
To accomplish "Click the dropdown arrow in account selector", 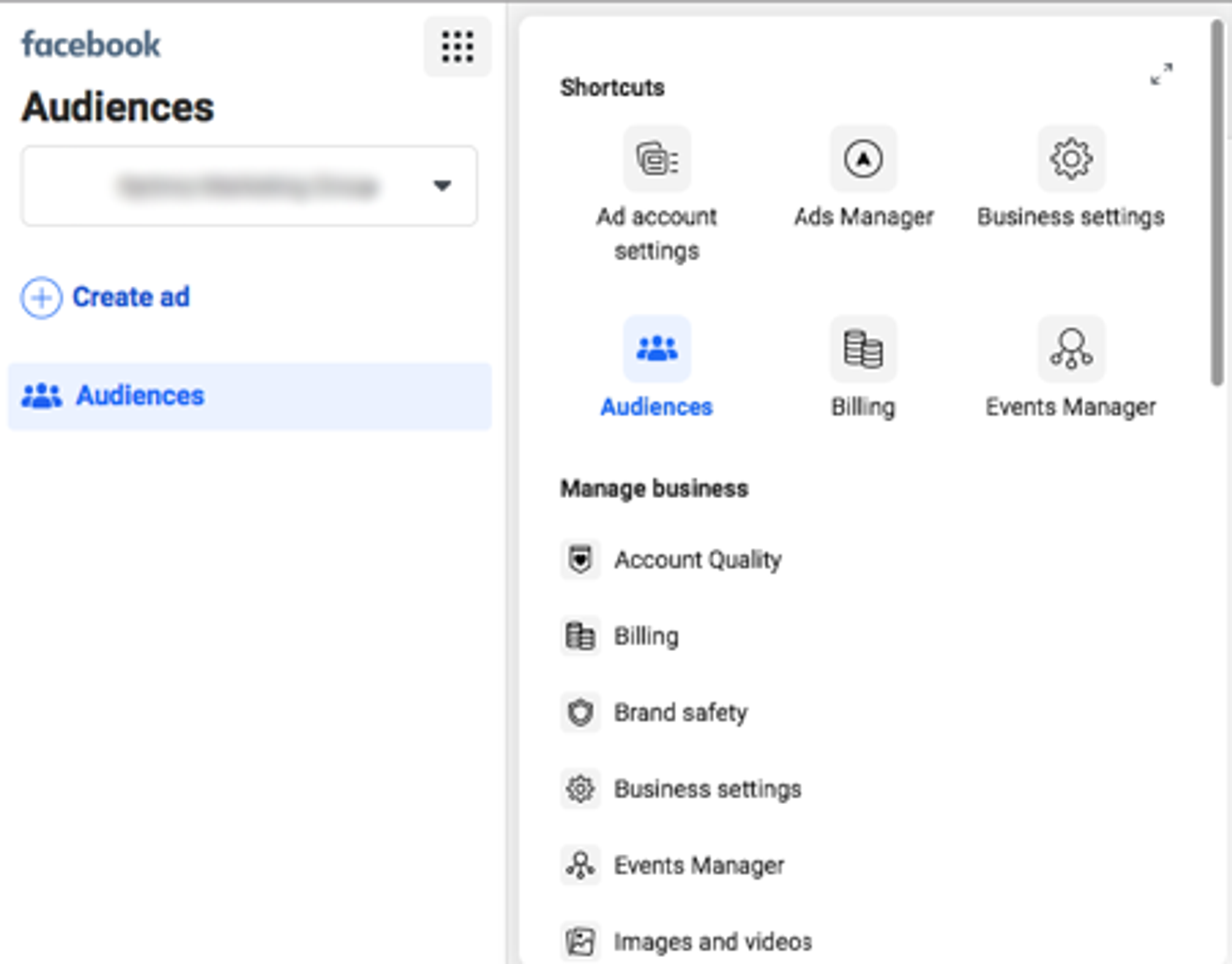I will point(441,186).
